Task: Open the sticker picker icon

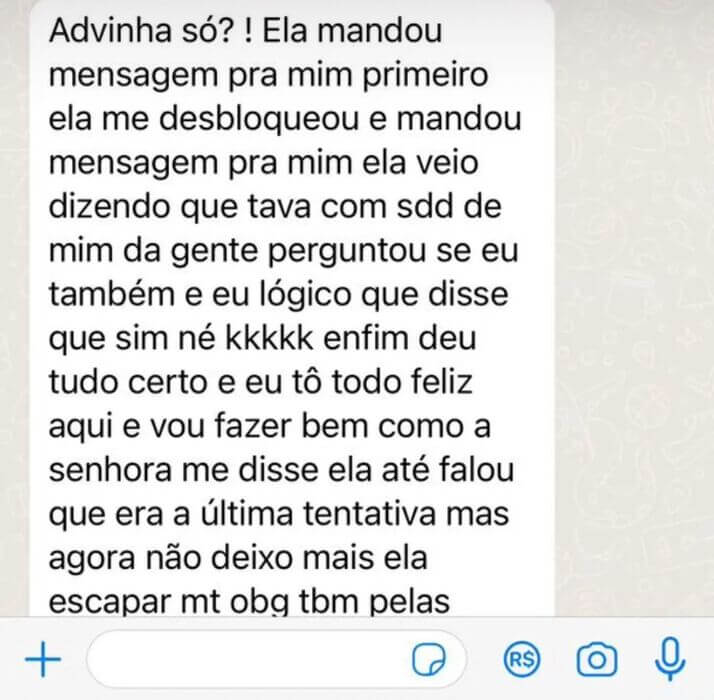Action: (x=429, y=659)
